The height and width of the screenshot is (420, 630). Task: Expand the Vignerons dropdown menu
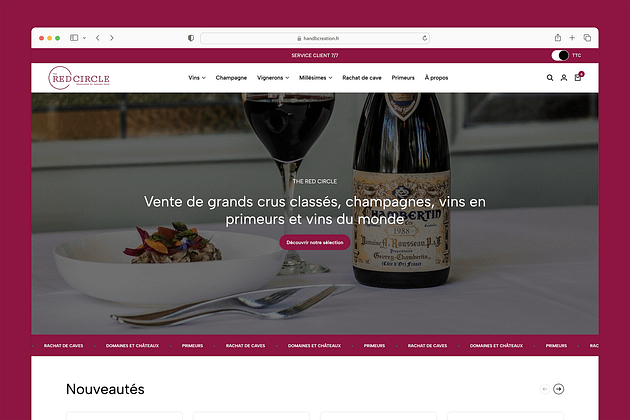tap(273, 78)
